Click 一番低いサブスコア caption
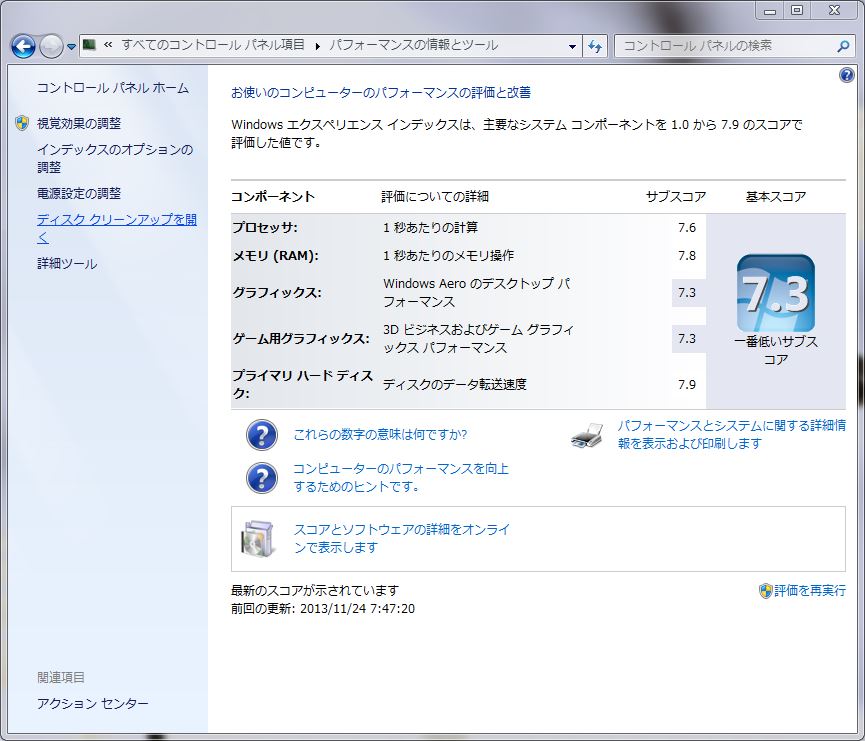865x741 pixels. (x=776, y=350)
